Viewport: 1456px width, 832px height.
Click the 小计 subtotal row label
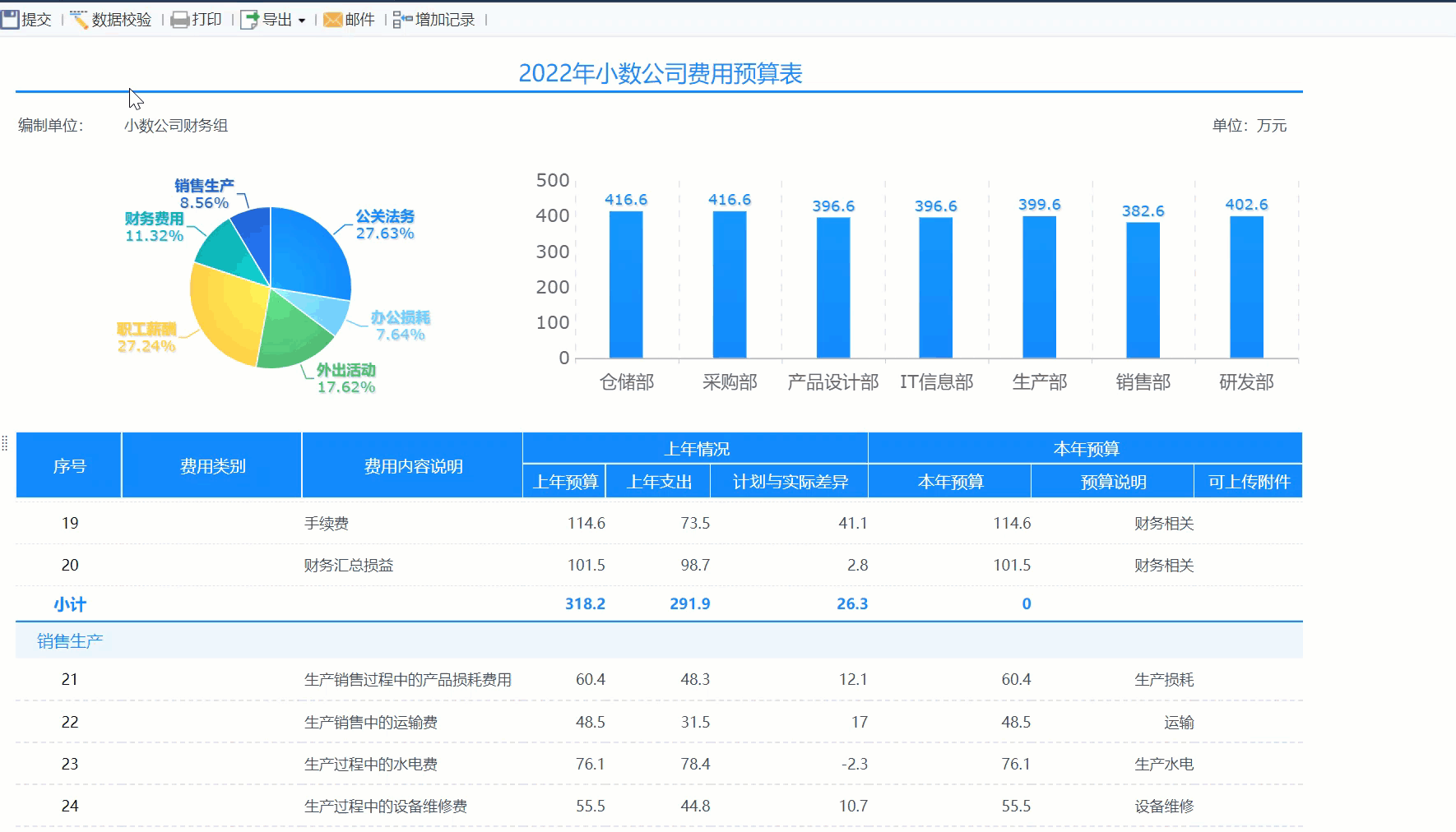click(x=70, y=604)
